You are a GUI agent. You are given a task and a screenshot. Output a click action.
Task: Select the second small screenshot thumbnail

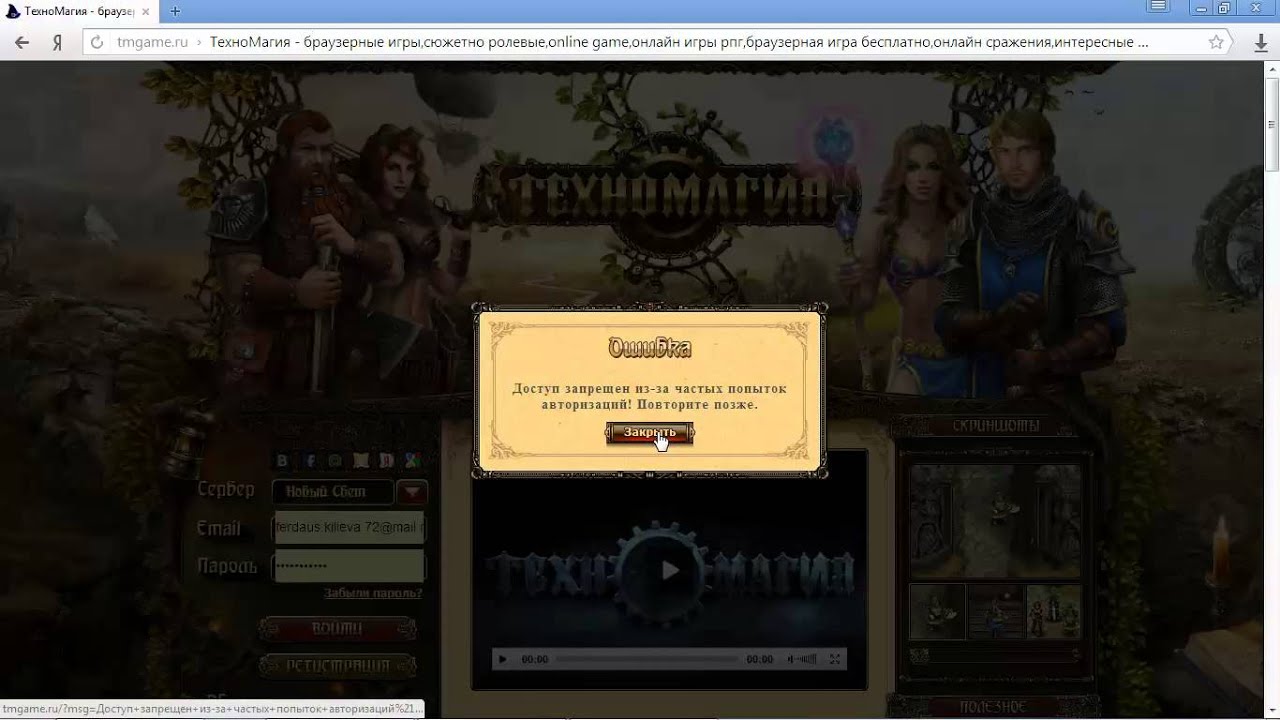(x=995, y=612)
